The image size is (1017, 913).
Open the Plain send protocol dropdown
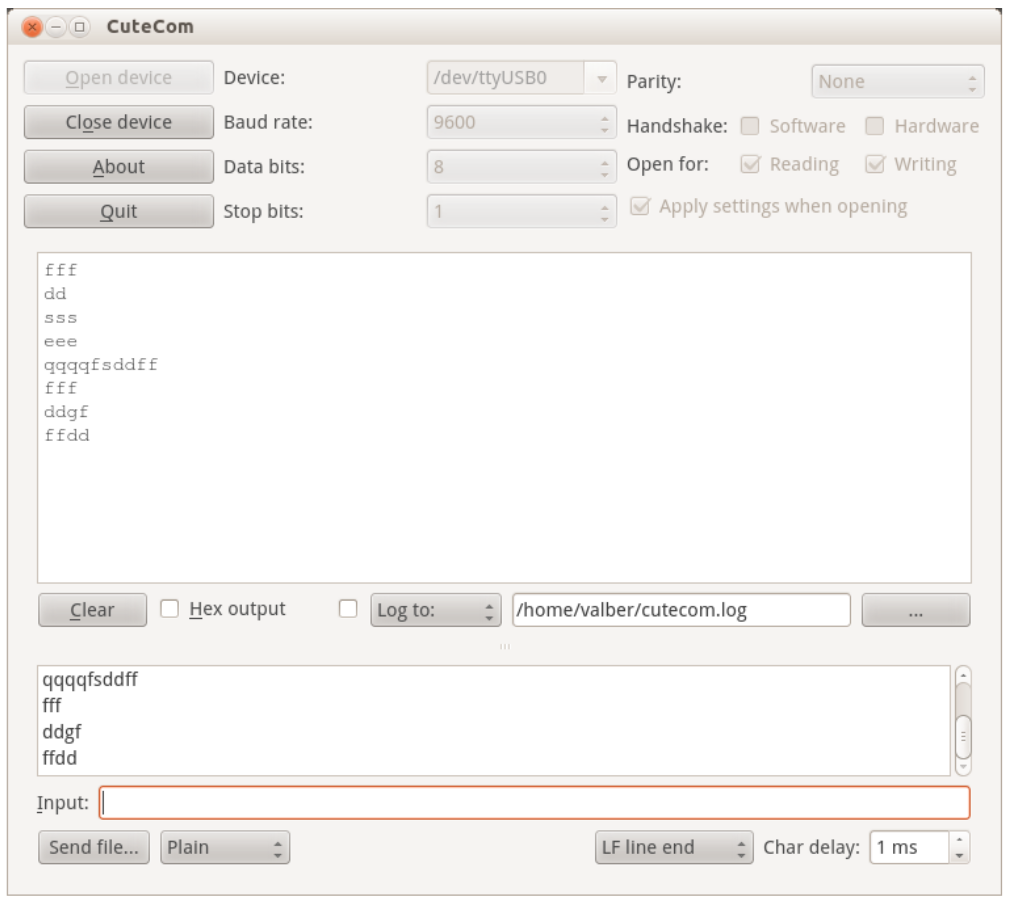pos(225,847)
